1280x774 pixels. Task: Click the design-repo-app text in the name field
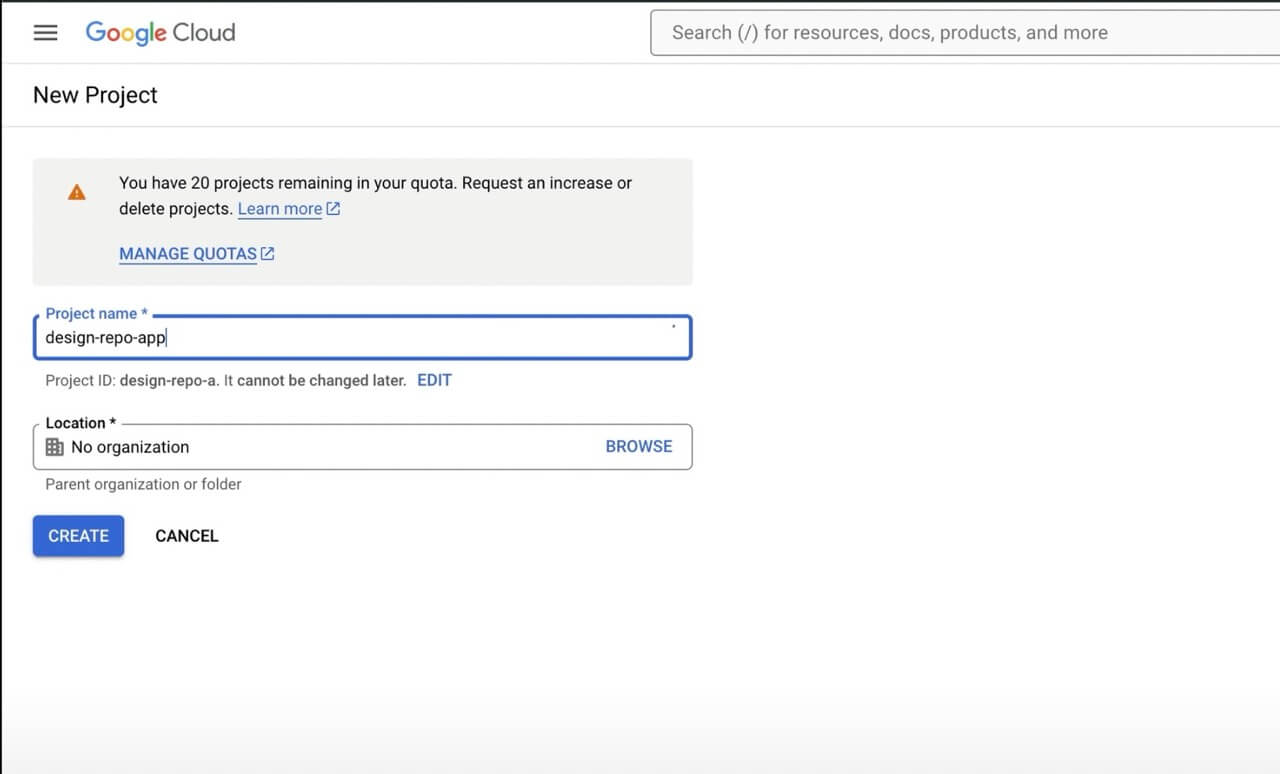point(105,337)
